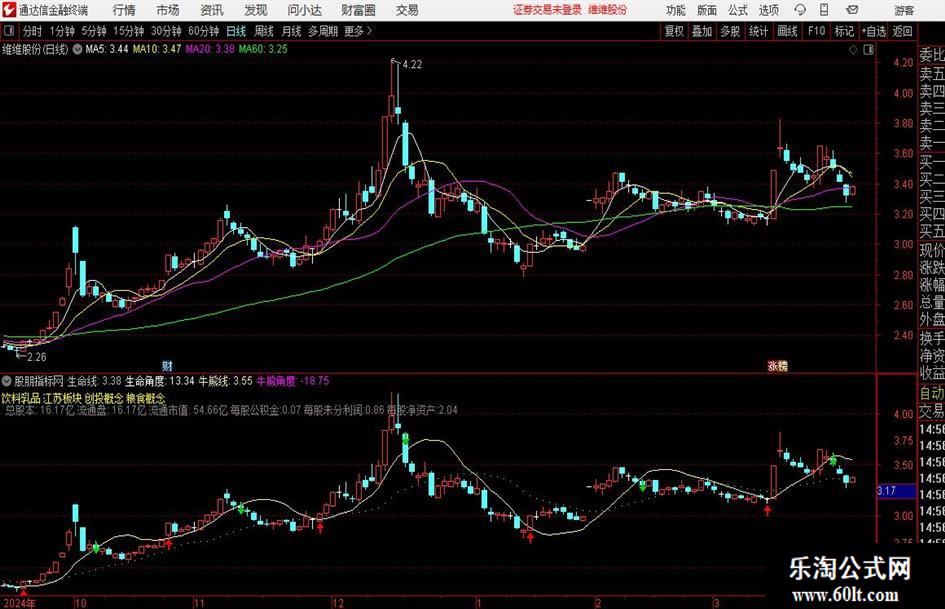Click the 统计 statistics button
Screen dimensions: 945x609
click(758, 31)
